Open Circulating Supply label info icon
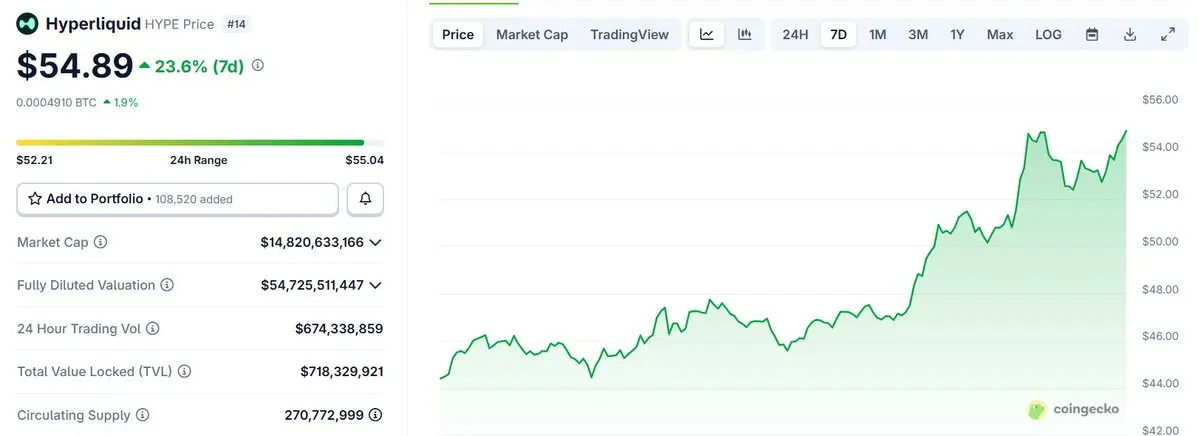 point(142,415)
